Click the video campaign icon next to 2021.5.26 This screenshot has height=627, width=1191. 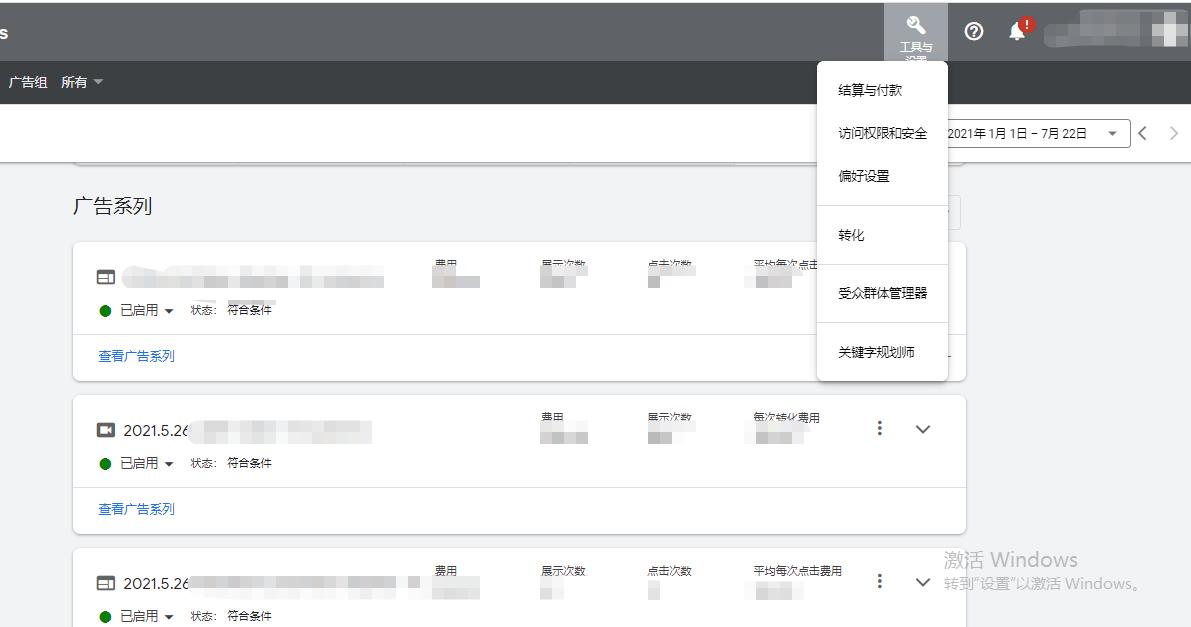(108, 430)
